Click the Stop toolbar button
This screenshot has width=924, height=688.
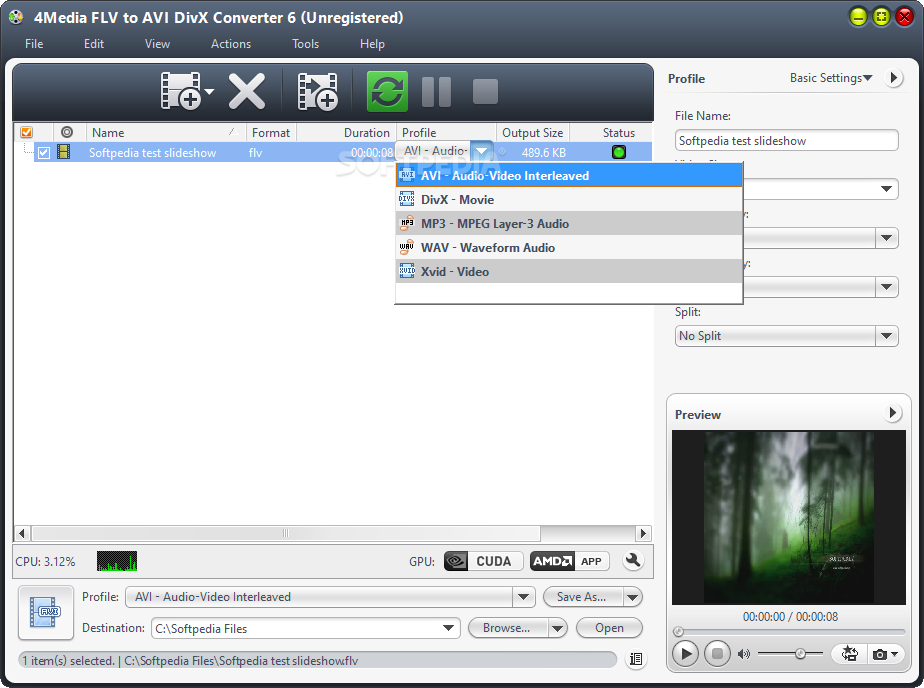pyautogui.click(x=485, y=92)
